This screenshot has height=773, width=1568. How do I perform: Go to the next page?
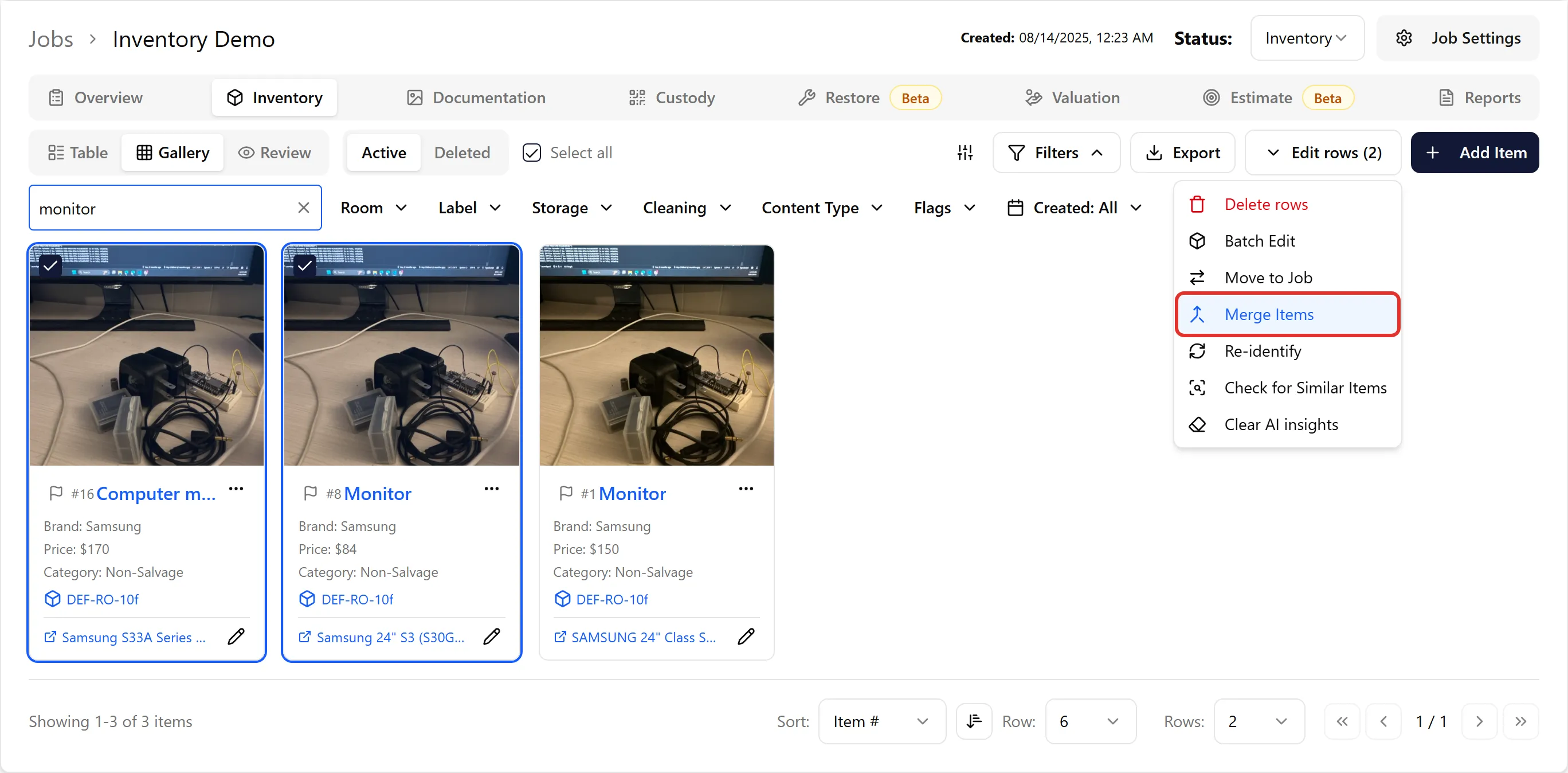coord(1479,721)
